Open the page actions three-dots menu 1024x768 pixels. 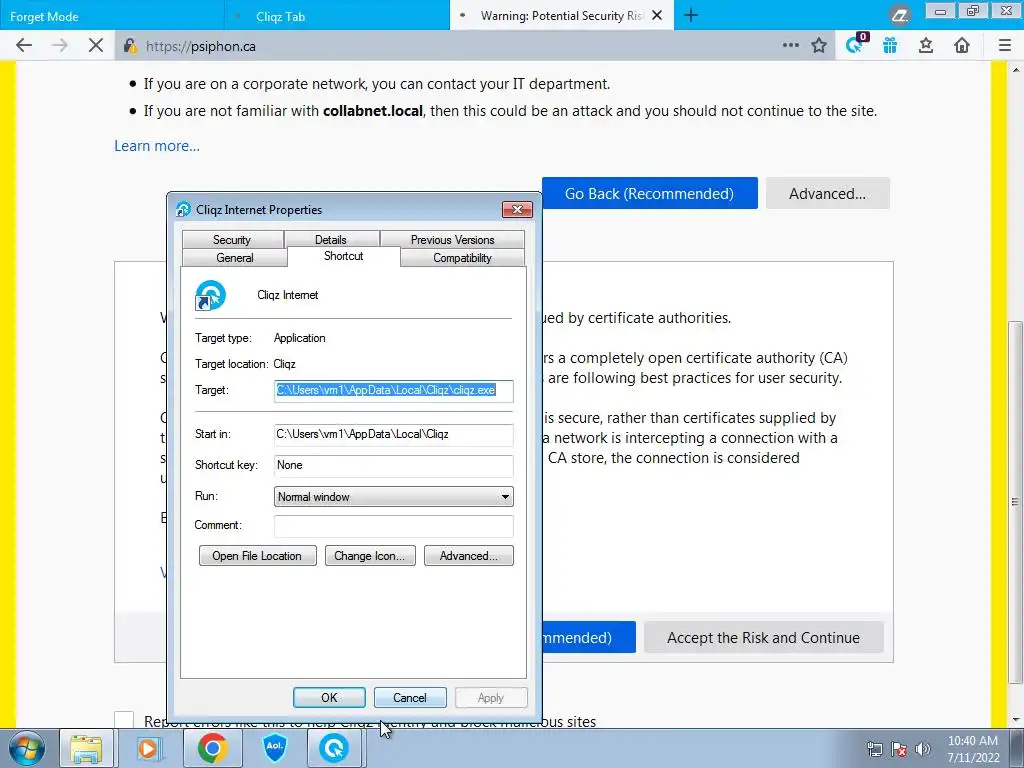coord(790,45)
